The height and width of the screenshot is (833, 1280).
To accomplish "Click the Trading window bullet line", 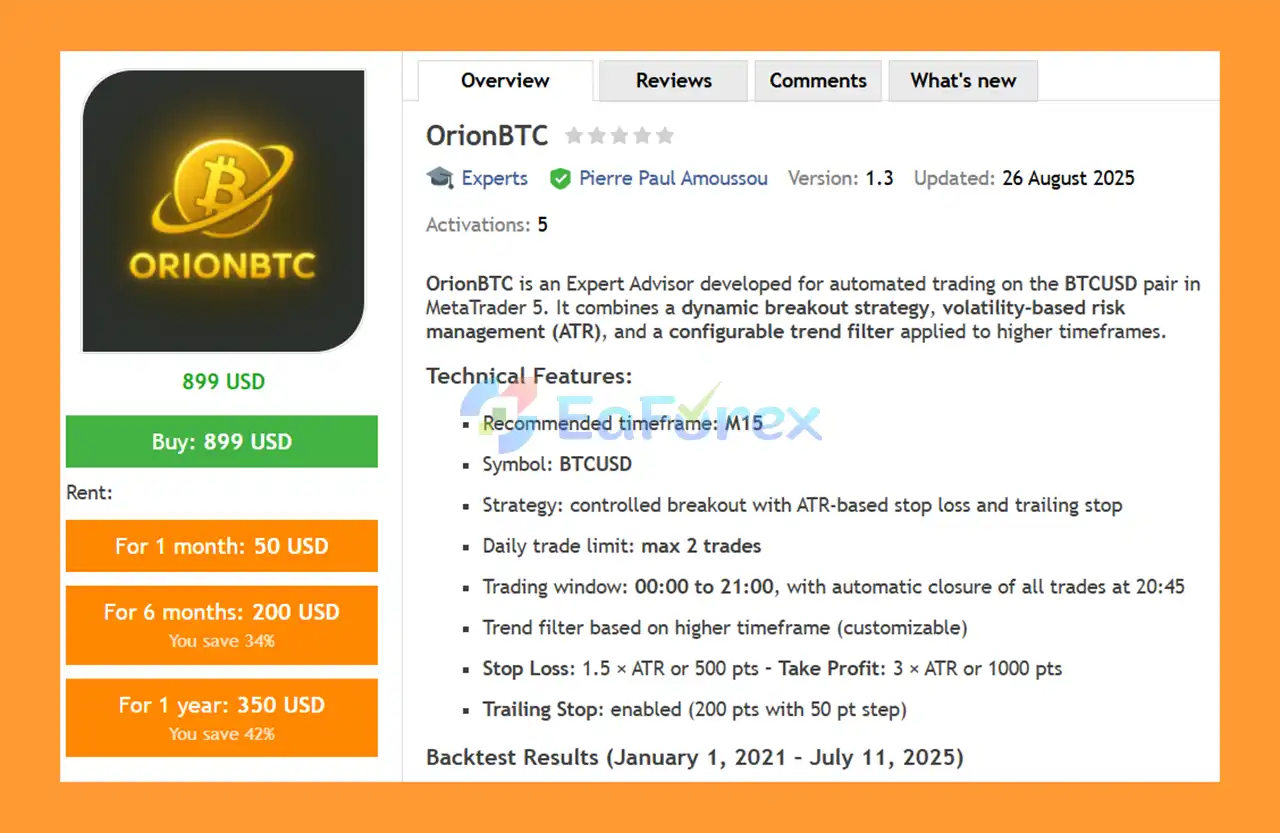I will pos(834,587).
